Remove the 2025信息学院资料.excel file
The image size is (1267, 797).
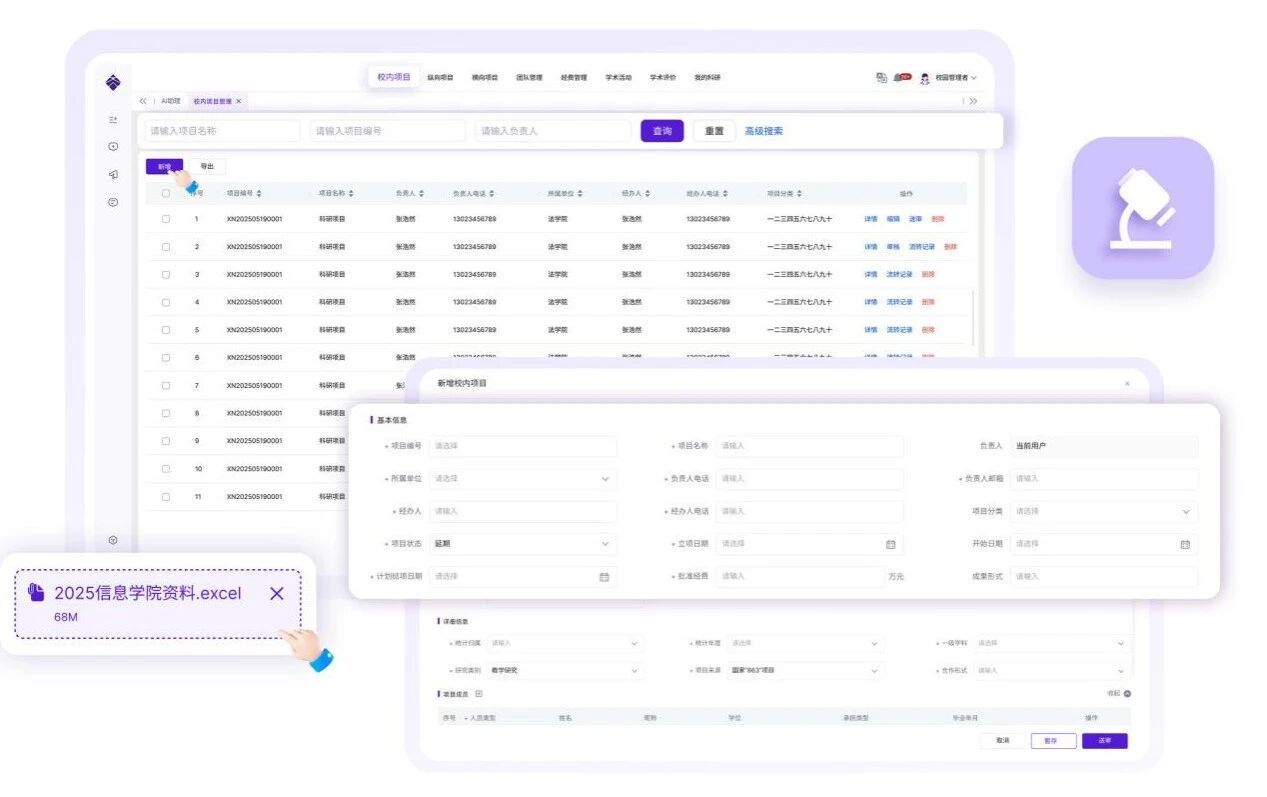277,593
